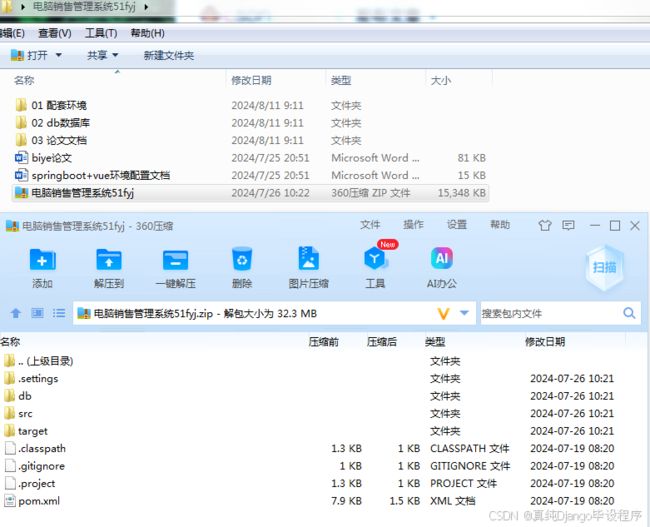Open the 工具(T) menu in Explorer
650x527 pixels.
click(101, 33)
